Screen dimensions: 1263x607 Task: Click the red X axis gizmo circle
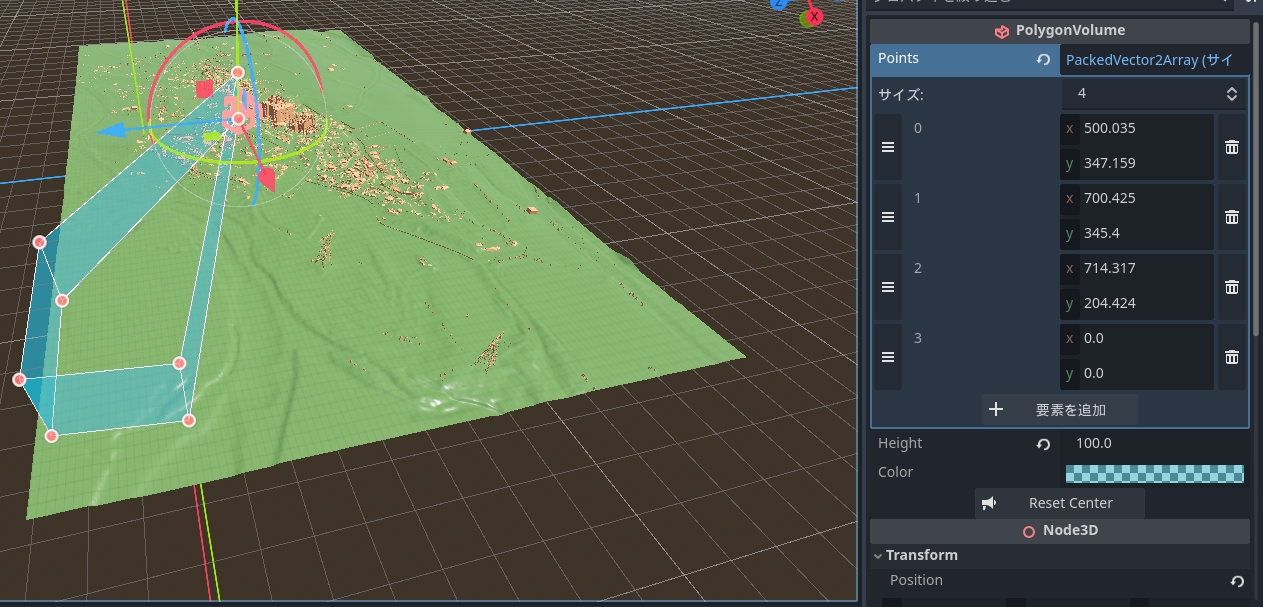(x=814, y=16)
